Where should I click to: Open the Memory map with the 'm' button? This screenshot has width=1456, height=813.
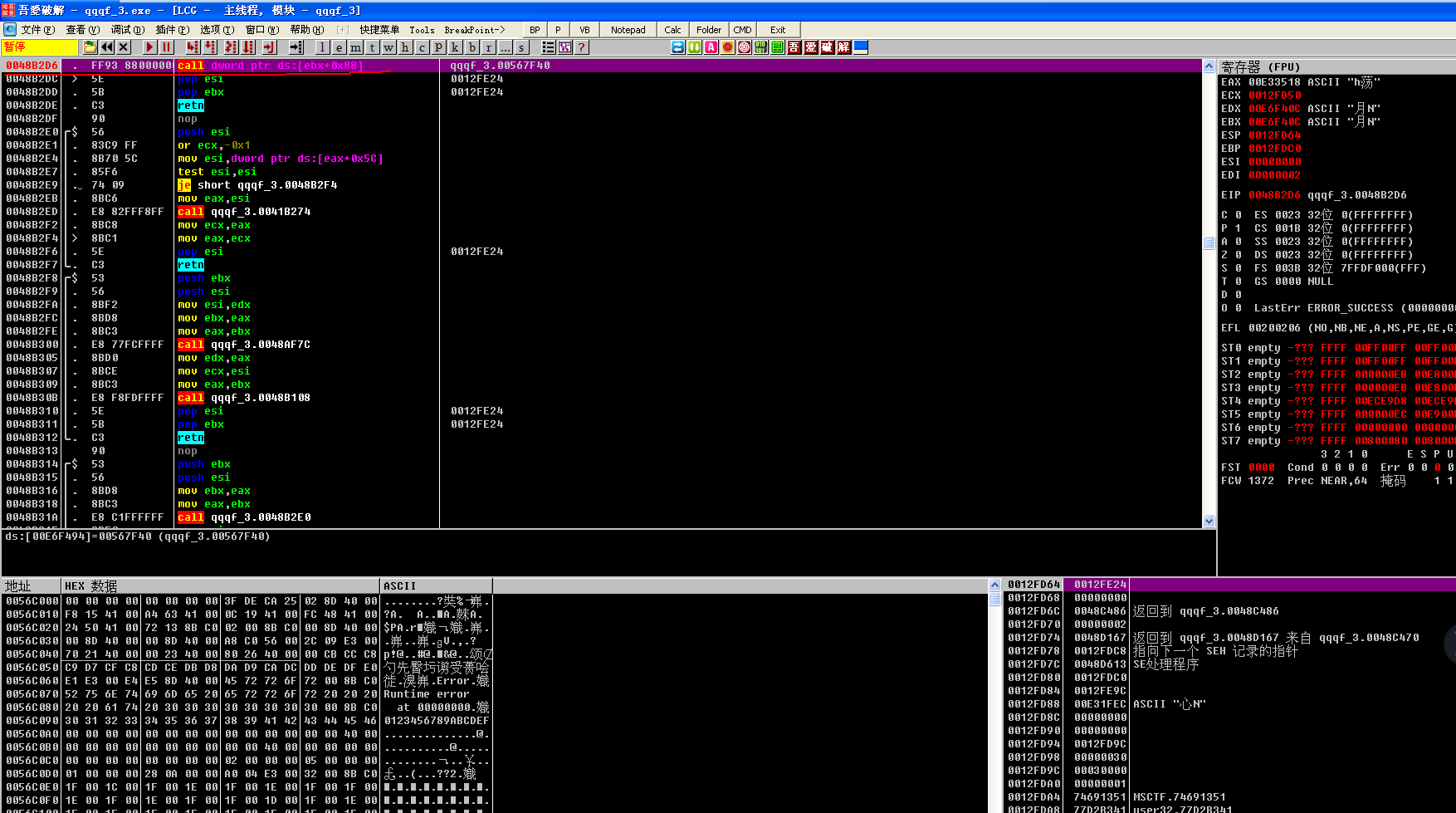[355, 47]
